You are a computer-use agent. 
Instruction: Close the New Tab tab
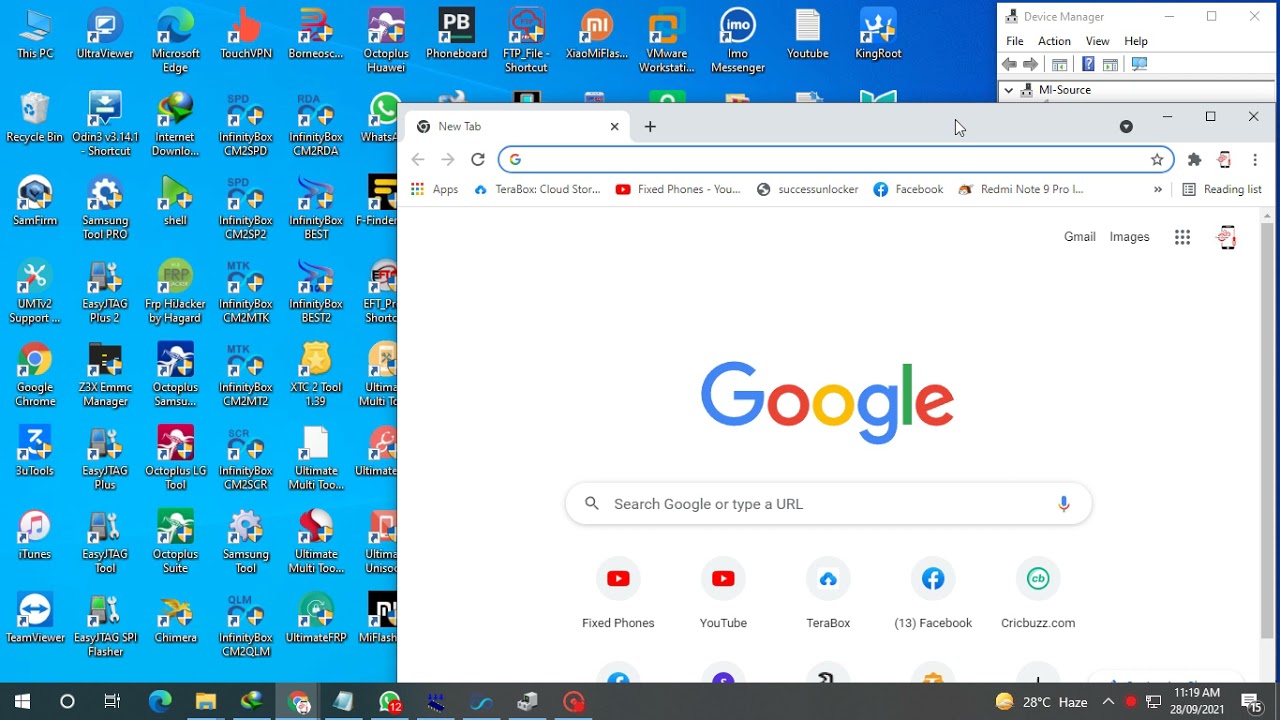[x=615, y=127]
